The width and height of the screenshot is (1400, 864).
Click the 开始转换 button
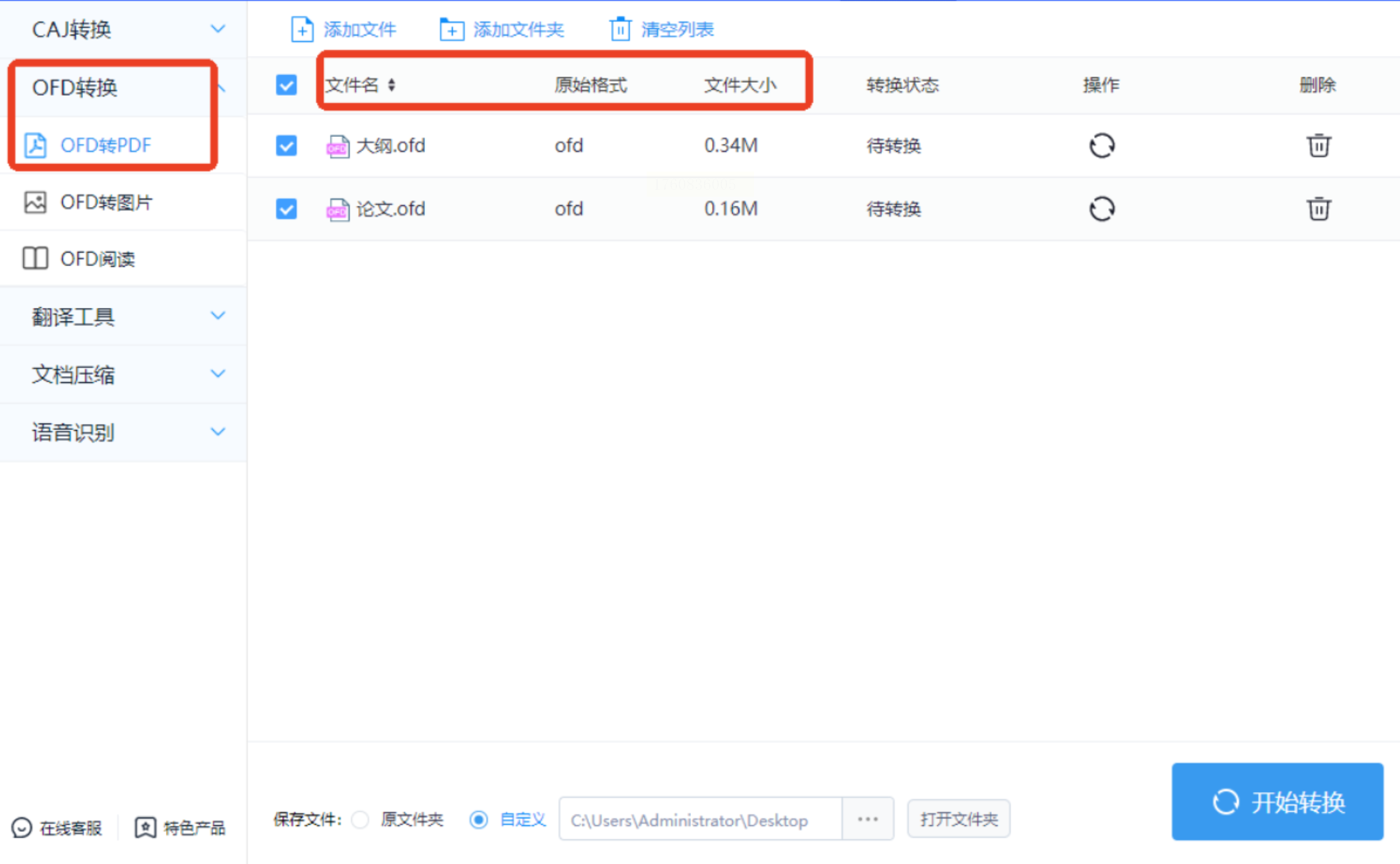click(1277, 802)
